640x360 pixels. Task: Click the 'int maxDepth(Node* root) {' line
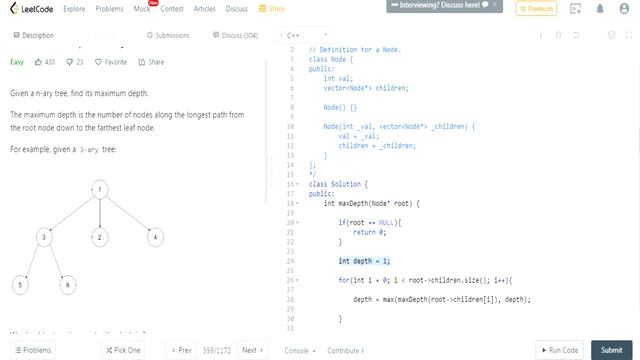coord(371,203)
